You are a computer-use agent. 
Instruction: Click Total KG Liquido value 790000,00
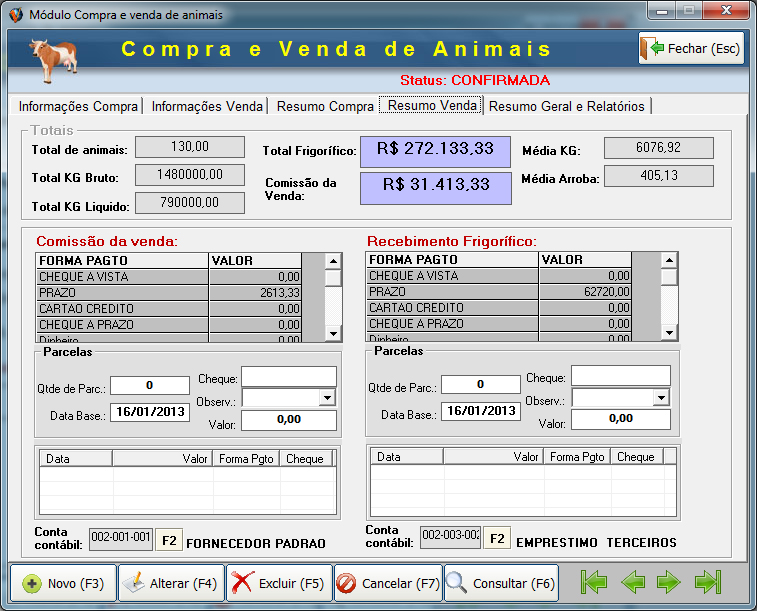point(190,203)
